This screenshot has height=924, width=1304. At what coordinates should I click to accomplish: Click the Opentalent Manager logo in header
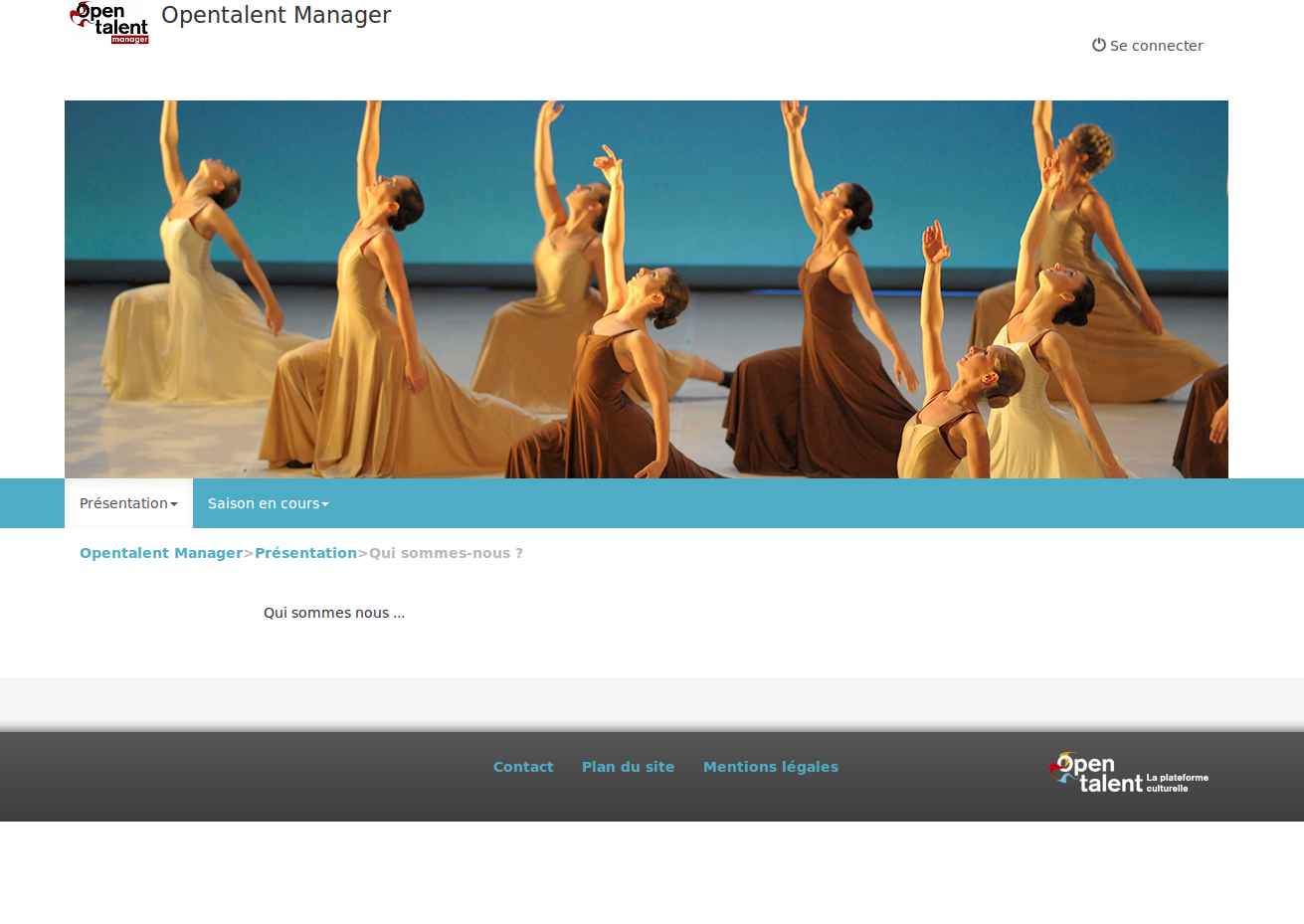(107, 20)
